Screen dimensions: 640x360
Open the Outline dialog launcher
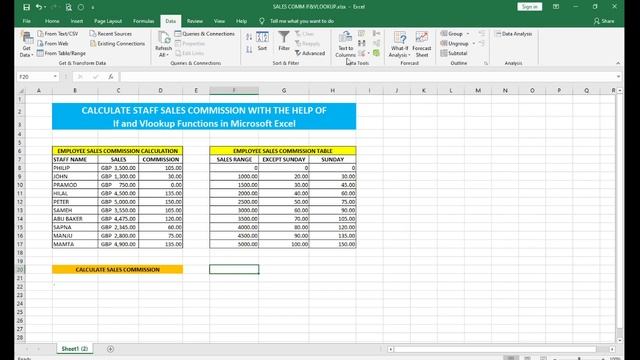(x=486, y=63)
